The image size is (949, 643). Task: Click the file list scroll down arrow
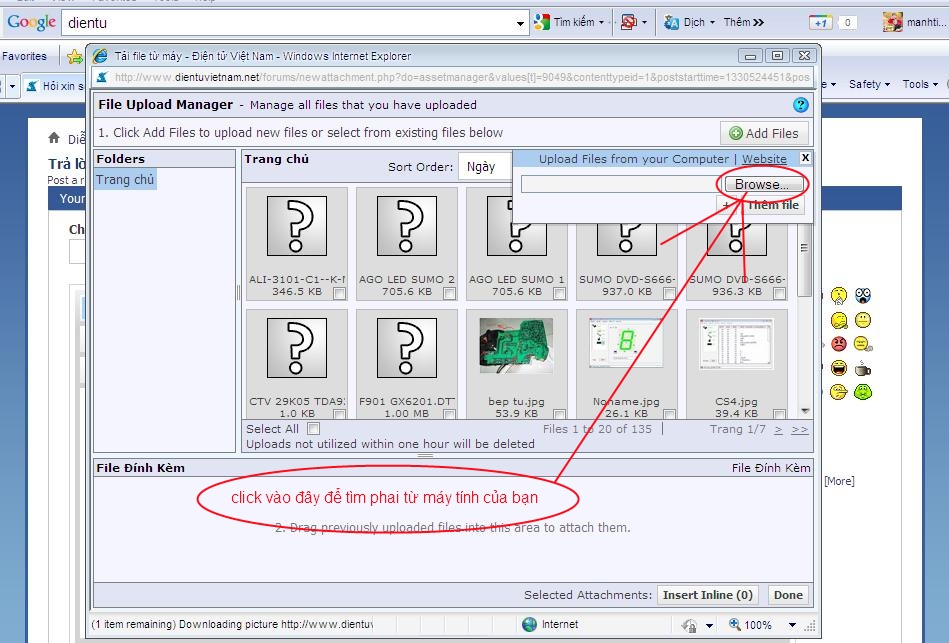tap(805, 411)
